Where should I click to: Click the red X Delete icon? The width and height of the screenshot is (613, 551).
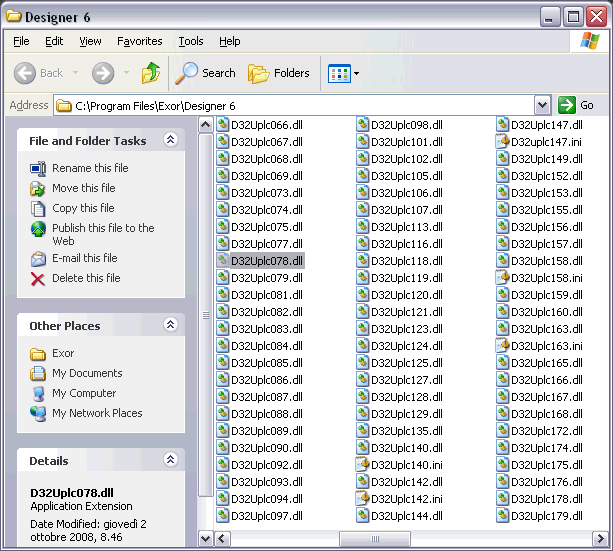click(x=38, y=279)
